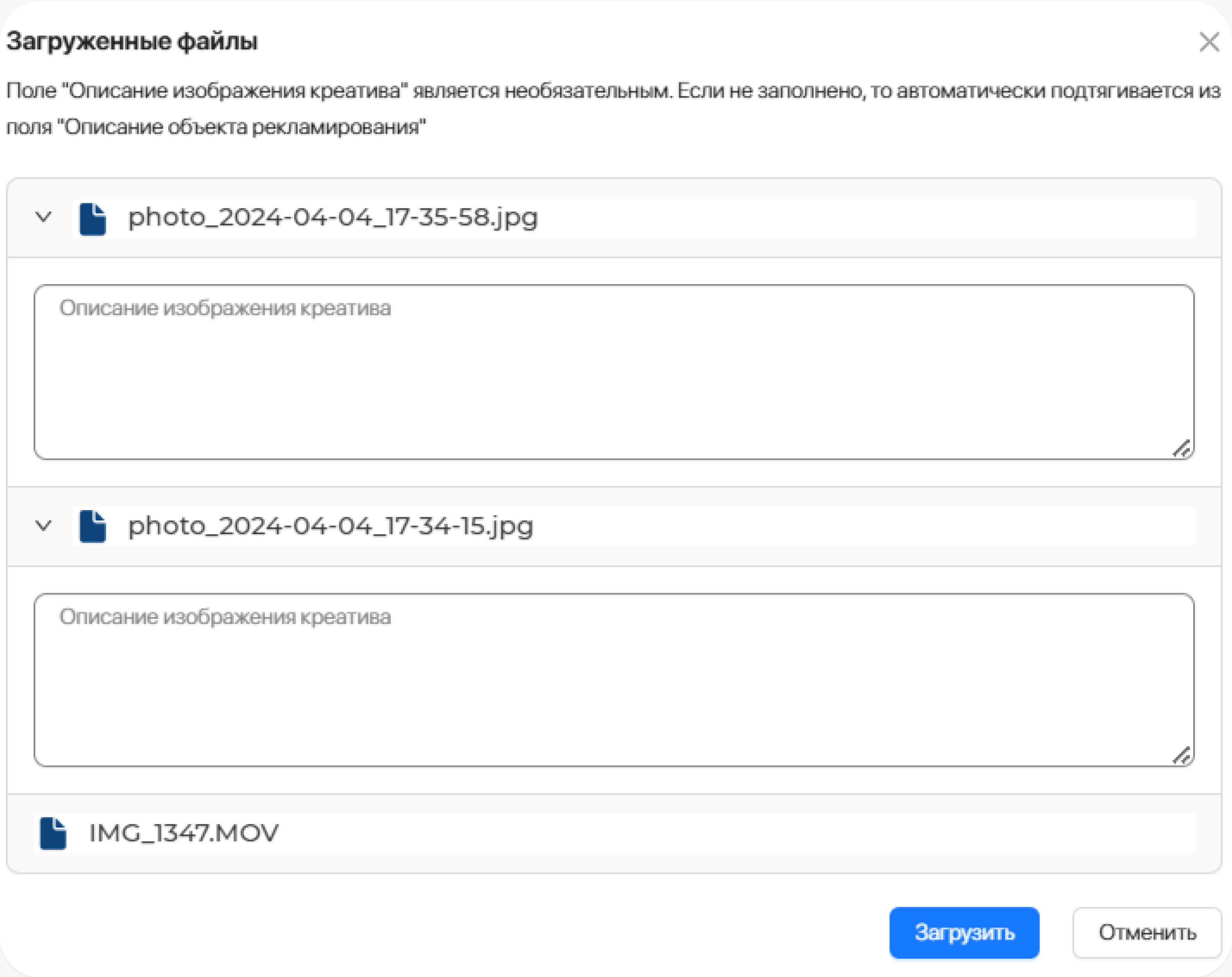Collapse the photo_2024-04-04_17-35-58.jpg section
The width and height of the screenshot is (1232, 977).
[44, 217]
